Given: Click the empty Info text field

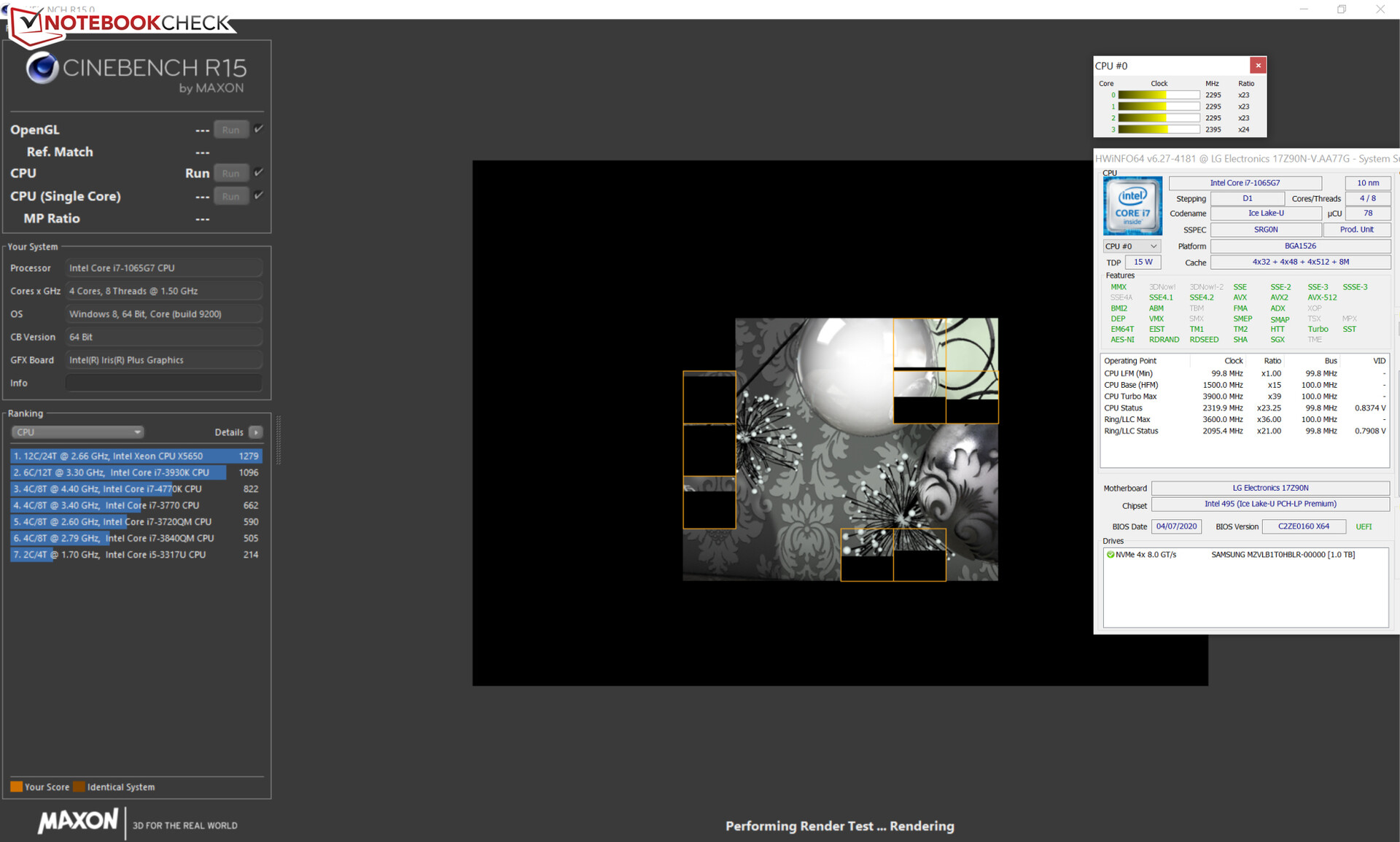Looking at the screenshot, I should [163, 383].
